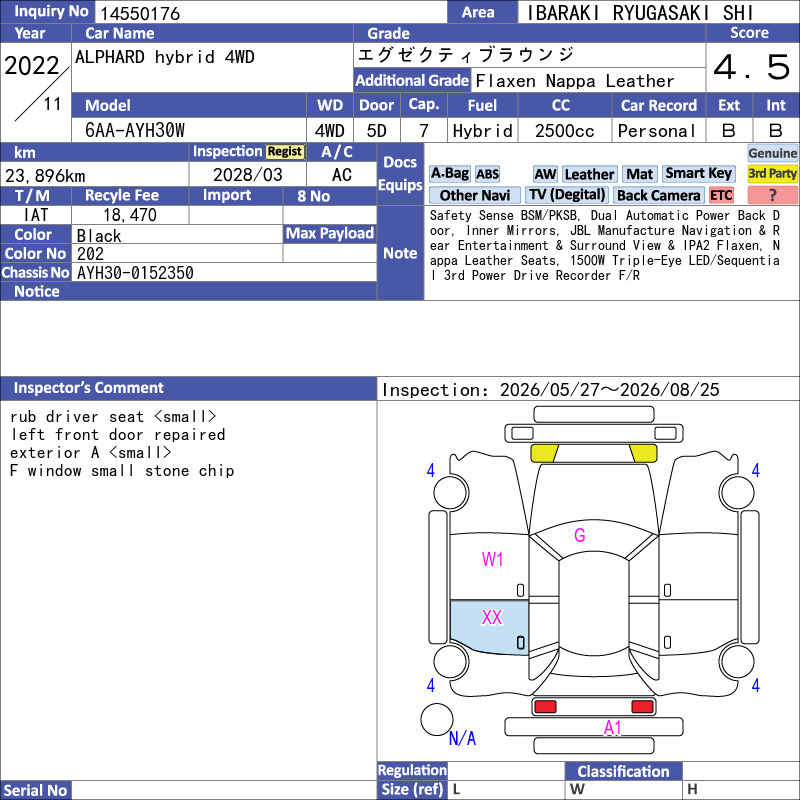Click the N/A spare tire label
Image resolution: width=800 pixels, height=800 pixels.
pyautogui.click(x=462, y=738)
